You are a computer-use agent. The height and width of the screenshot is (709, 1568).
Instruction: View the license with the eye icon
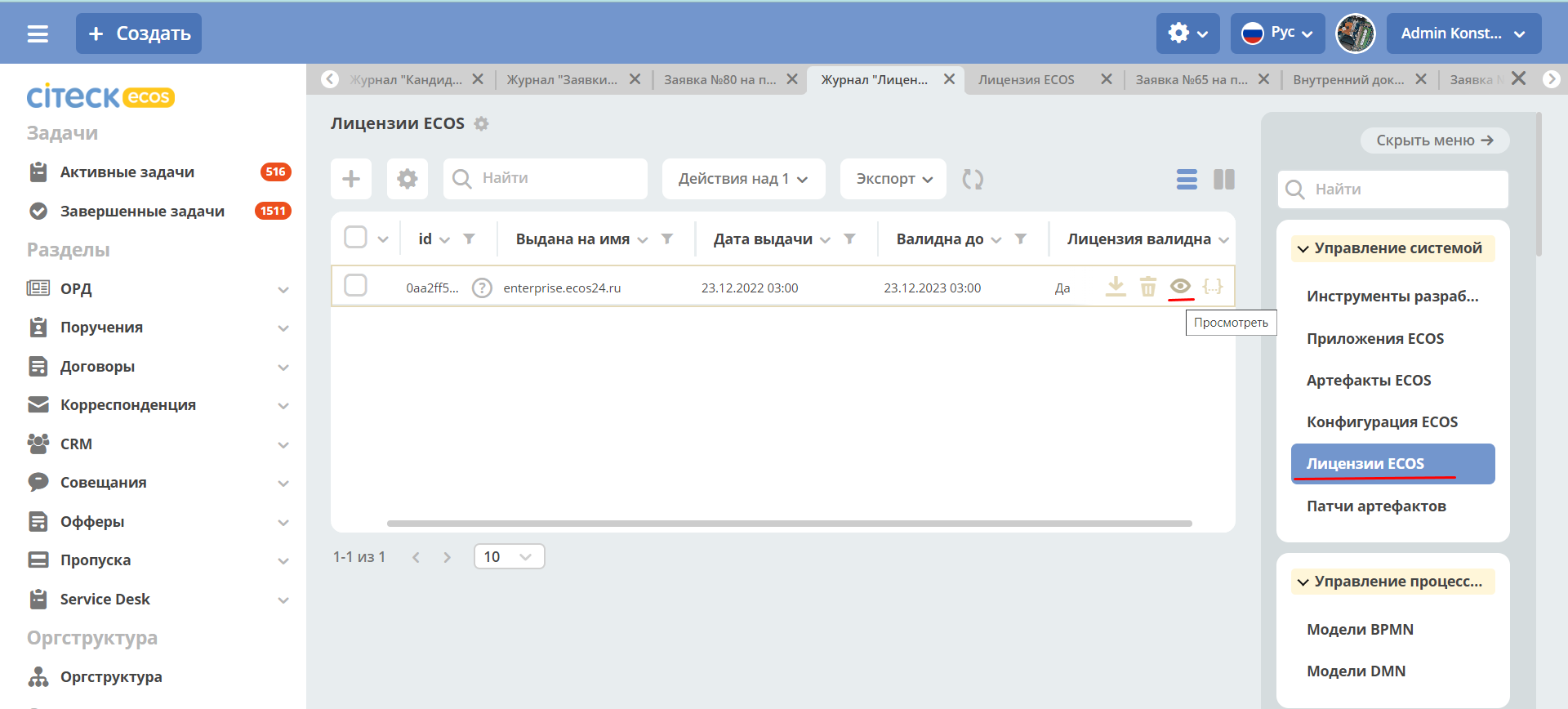1180,287
